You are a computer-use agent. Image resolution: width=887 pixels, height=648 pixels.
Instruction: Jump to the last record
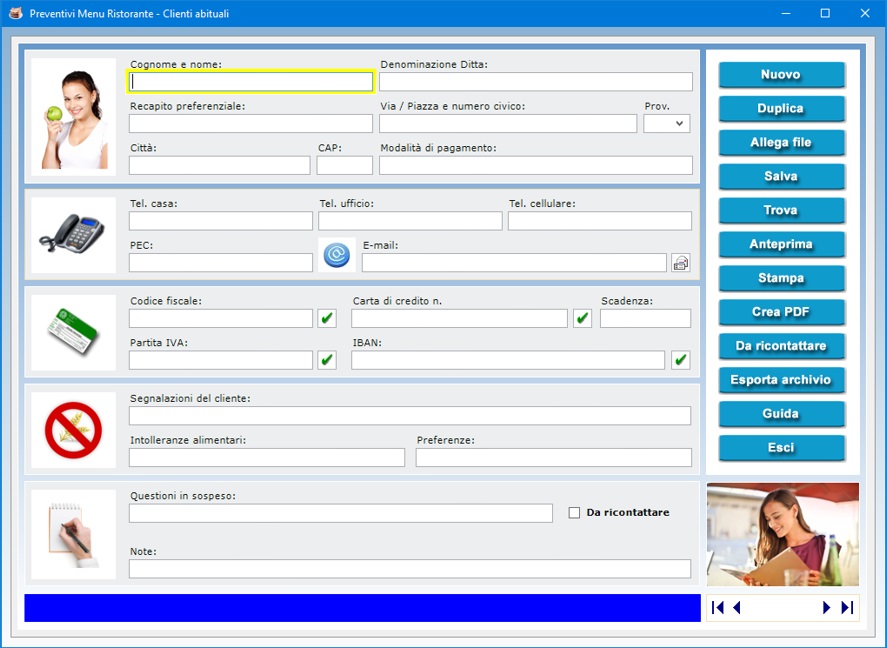847,608
